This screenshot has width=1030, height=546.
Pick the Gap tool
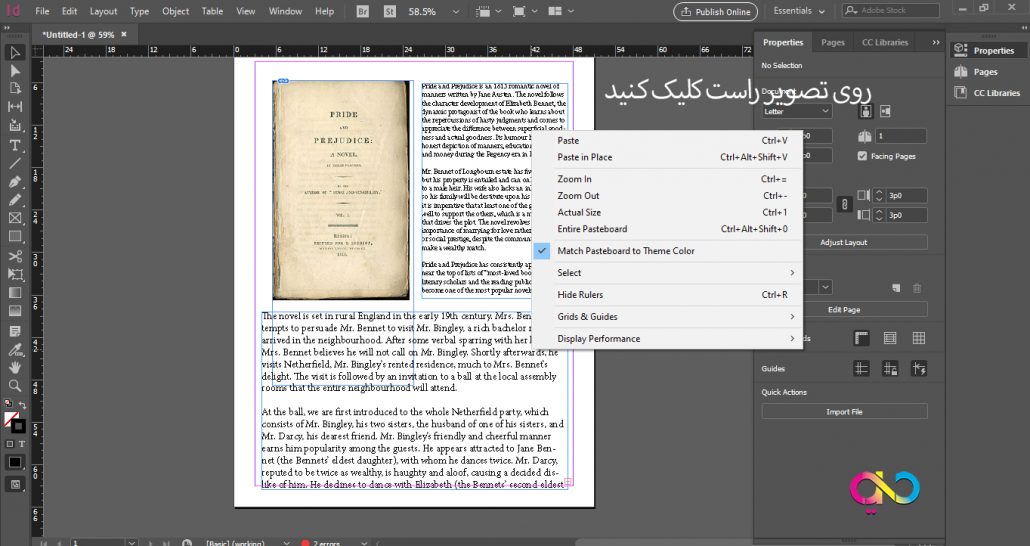pyautogui.click(x=15, y=106)
